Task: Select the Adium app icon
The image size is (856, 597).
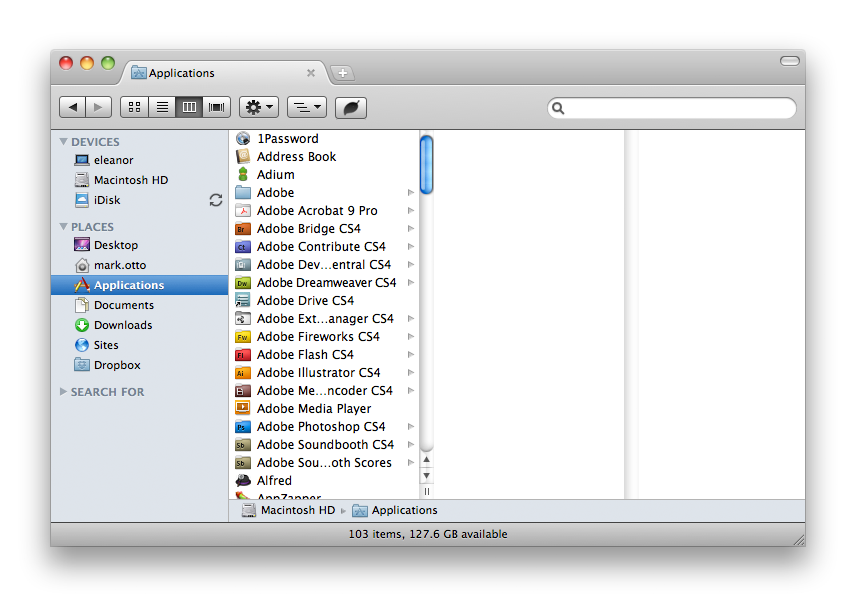Action: pos(243,175)
